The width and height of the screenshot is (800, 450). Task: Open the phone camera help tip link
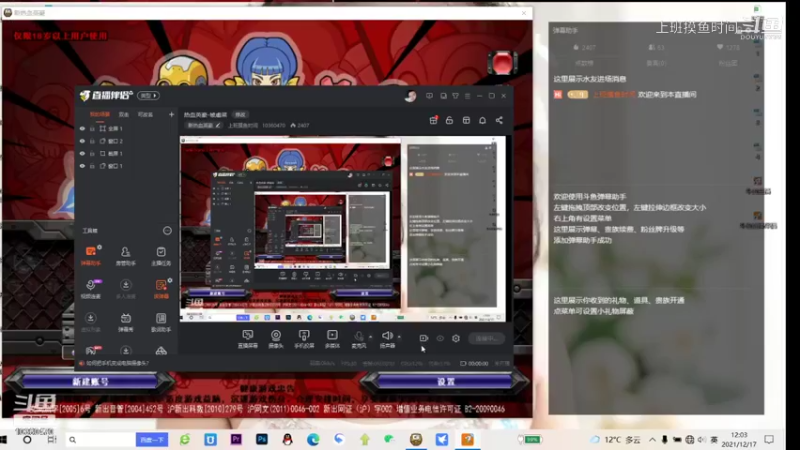117,363
